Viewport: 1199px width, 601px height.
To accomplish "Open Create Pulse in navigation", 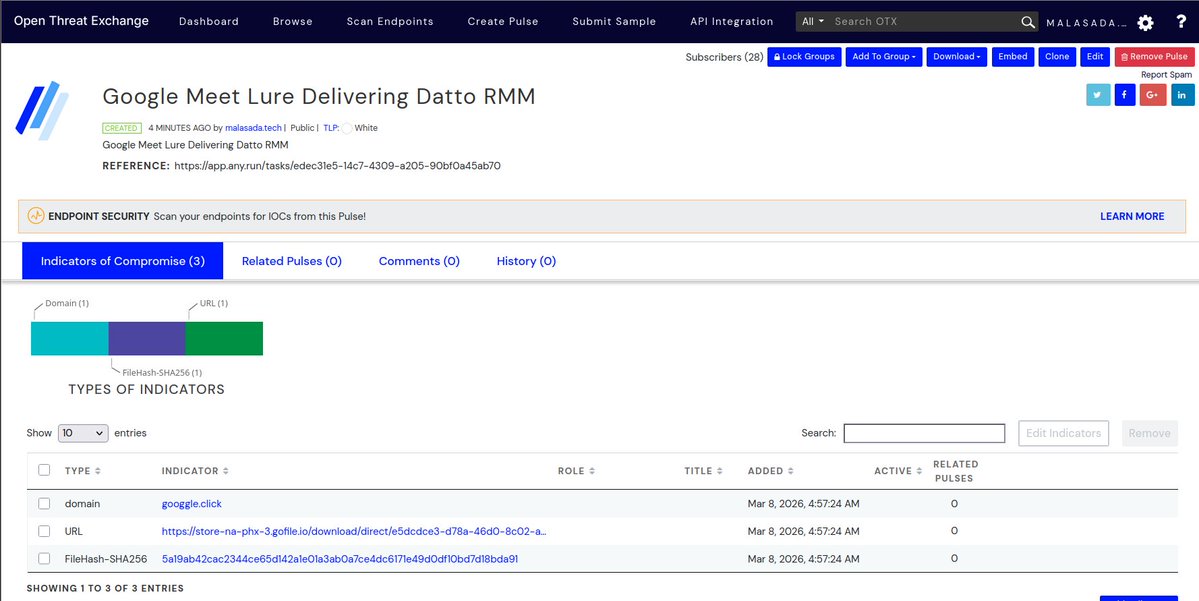I will point(503,21).
